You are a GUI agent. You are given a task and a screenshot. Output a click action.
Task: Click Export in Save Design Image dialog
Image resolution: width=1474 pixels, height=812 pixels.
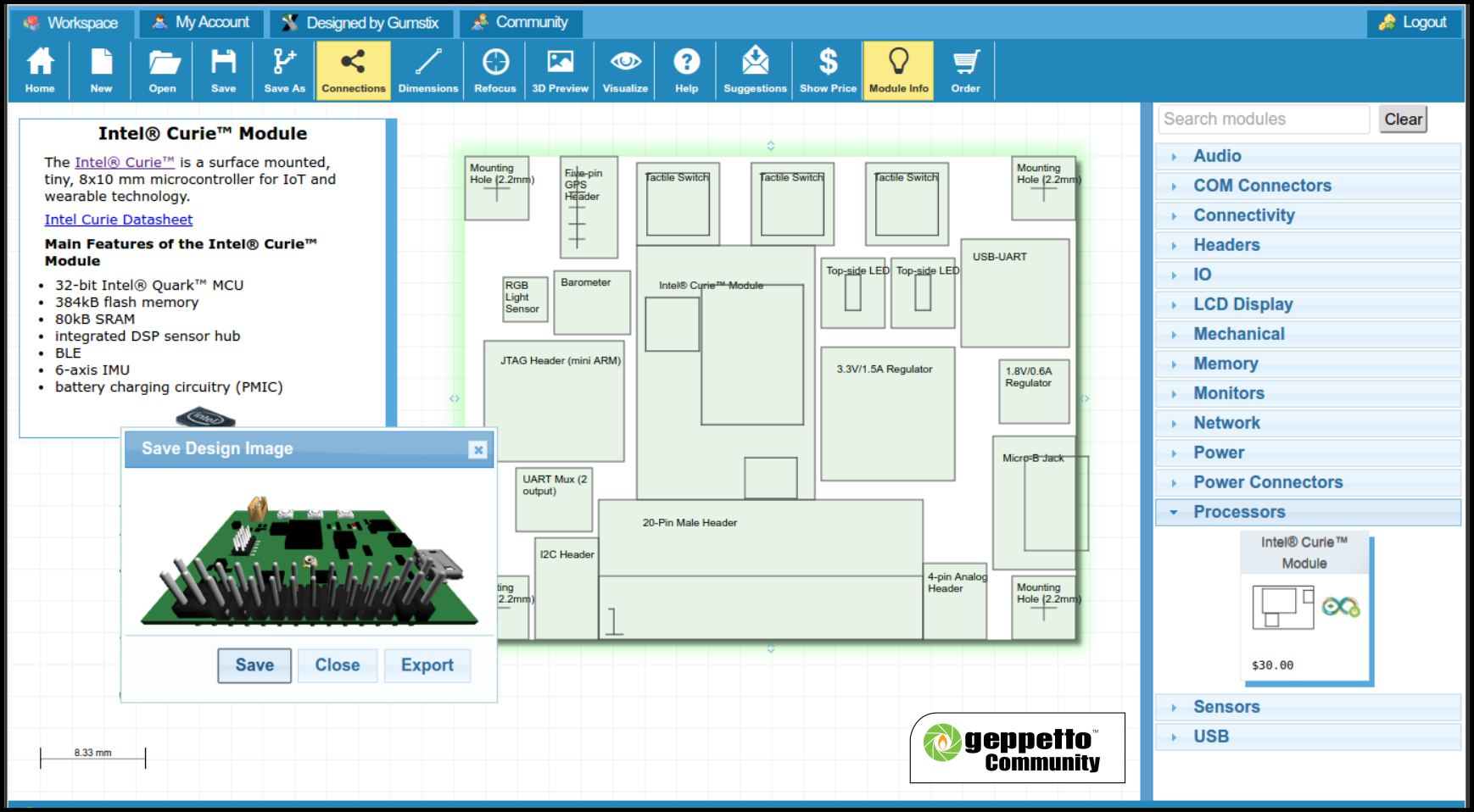[427, 665]
